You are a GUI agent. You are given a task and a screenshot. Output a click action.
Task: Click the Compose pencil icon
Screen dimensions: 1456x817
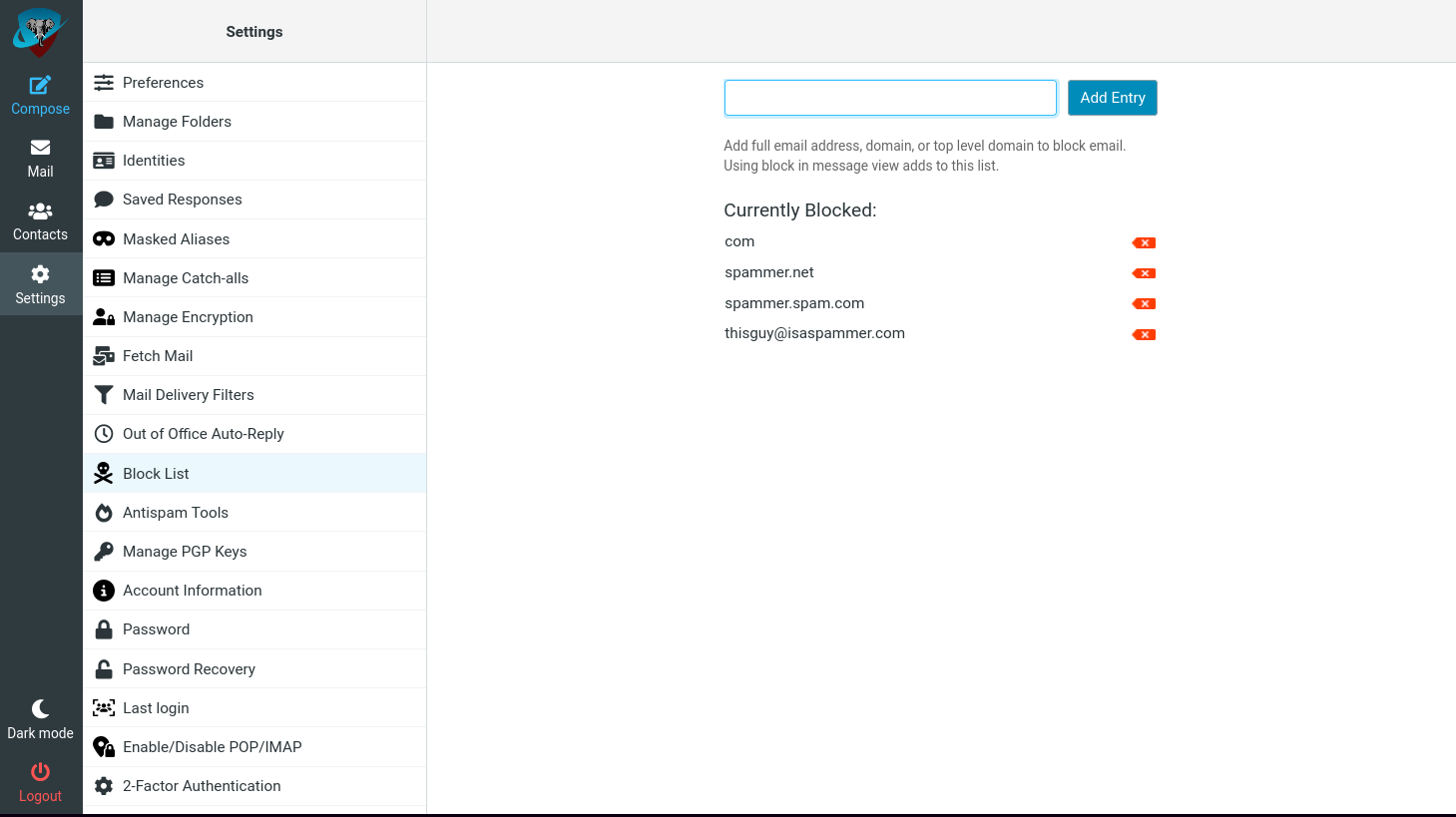(40, 85)
